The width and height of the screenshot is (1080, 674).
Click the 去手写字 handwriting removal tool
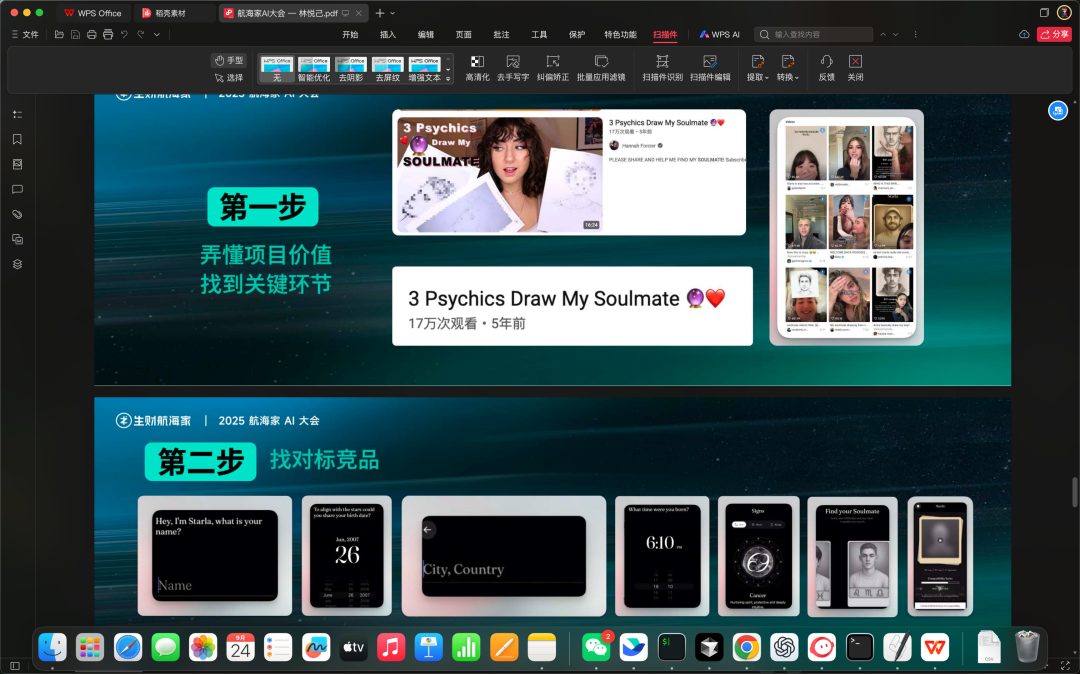pyautogui.click(x=512, y=68)
